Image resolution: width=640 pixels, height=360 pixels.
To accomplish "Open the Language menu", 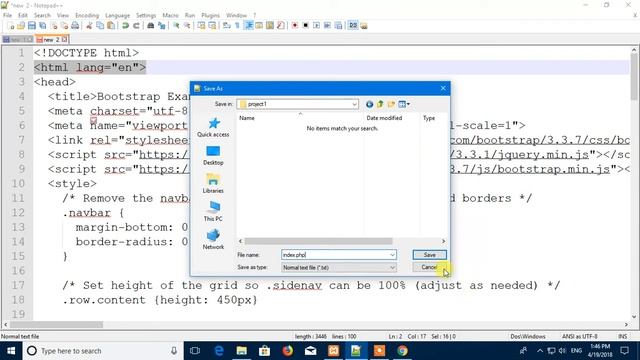I will [x=117, y=15].
